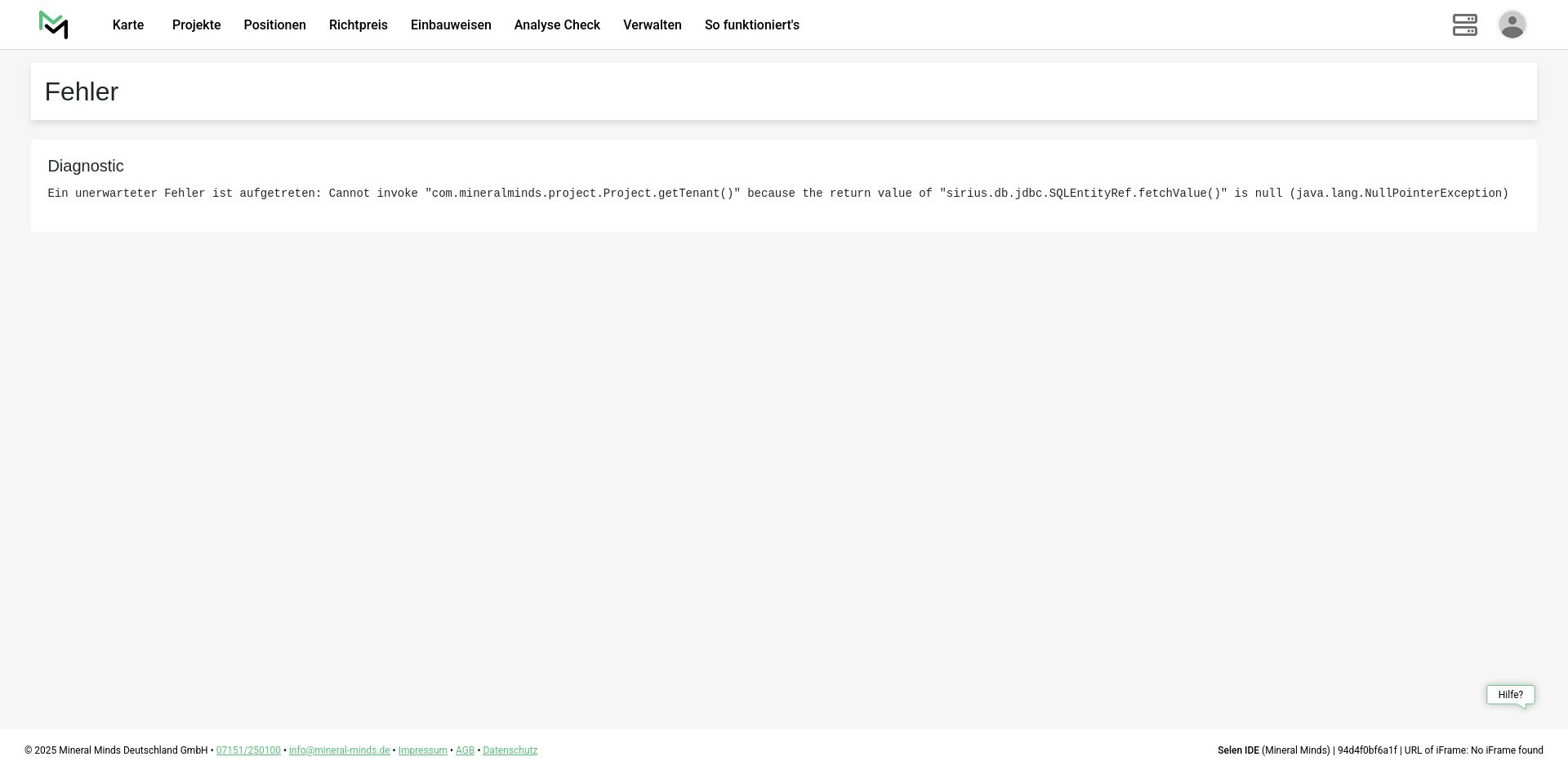Open the Verwalten menu
Viewport: 1568px width, 770px height.
click(x=652, y=25)
